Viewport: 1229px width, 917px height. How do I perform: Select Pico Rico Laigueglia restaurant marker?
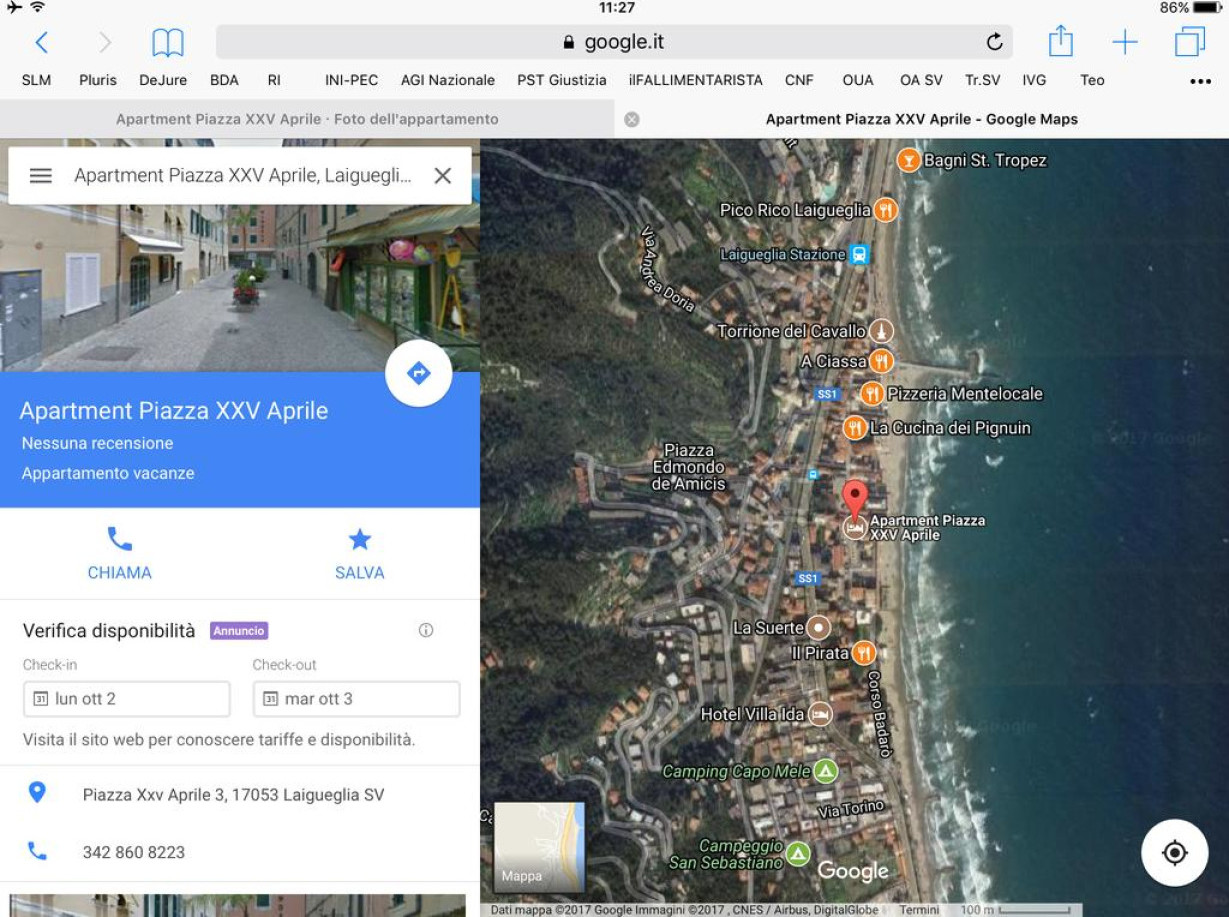[885, 210]
